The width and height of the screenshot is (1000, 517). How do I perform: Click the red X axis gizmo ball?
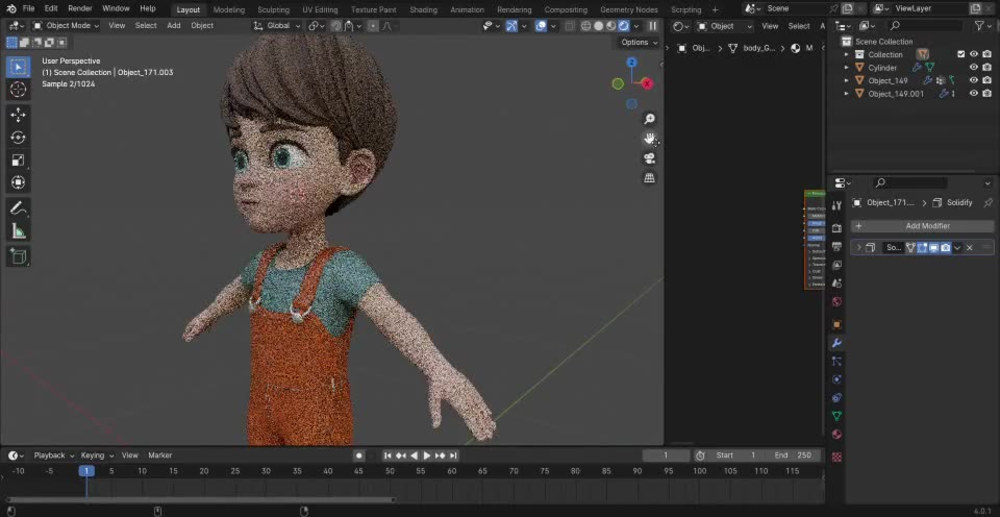coord(647,84)
